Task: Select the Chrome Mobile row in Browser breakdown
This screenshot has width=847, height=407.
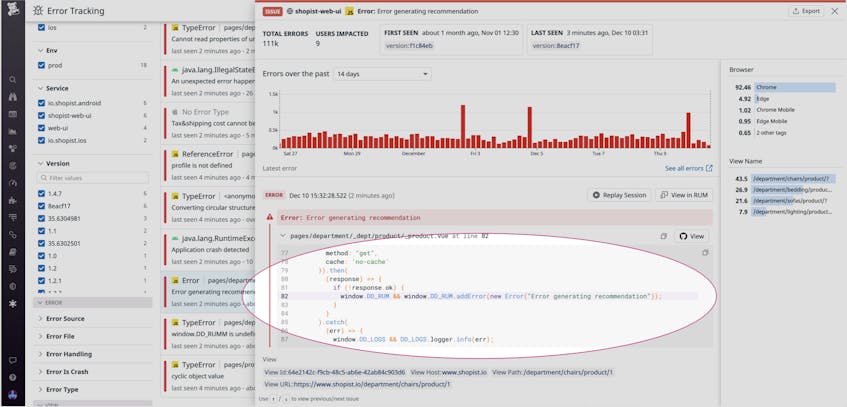Action: 784,110
